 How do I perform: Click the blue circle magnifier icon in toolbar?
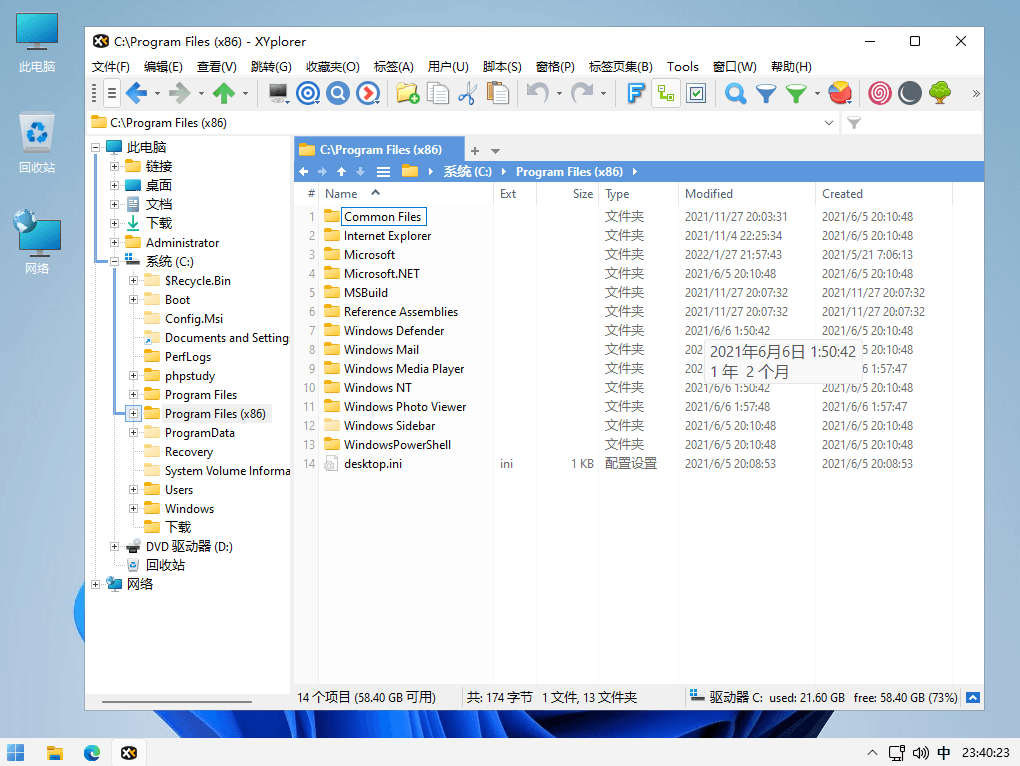click(x=338, y=94)
